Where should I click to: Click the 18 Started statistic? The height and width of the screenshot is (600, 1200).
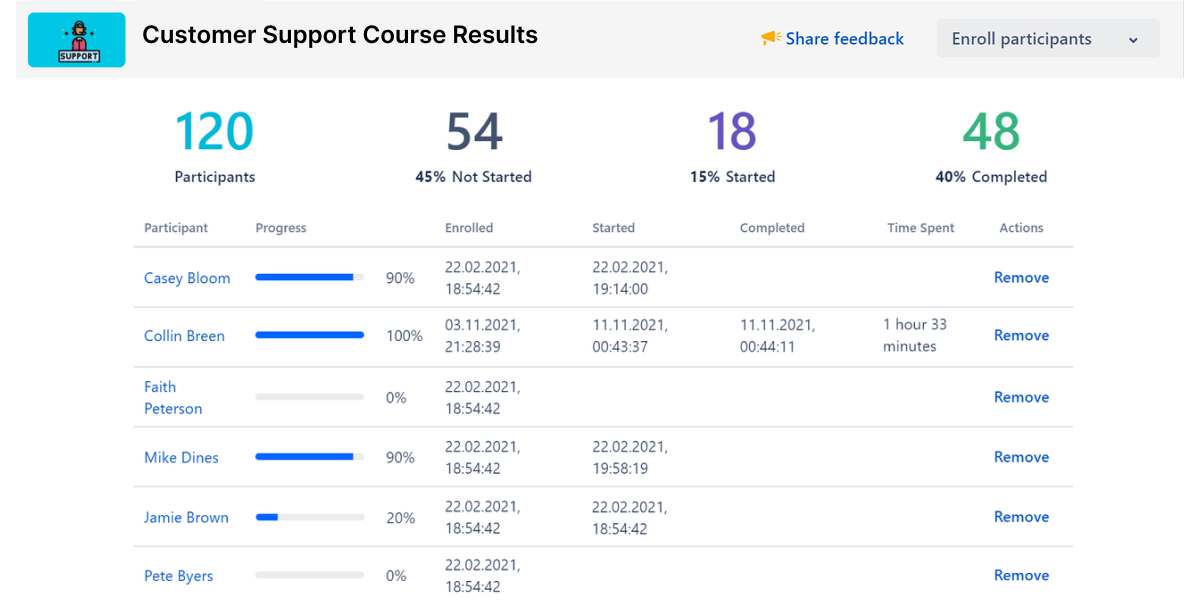click(x=732, y=146)
